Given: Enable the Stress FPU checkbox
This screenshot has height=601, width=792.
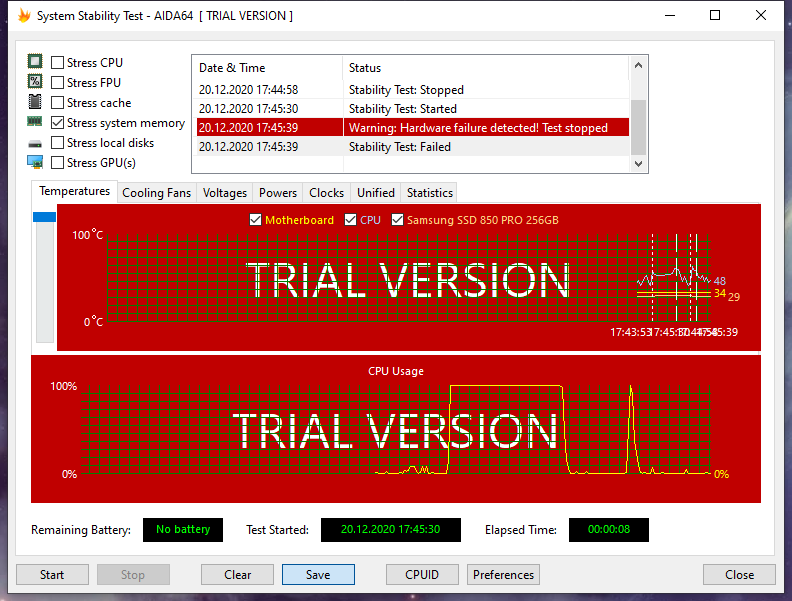Looking at the screenshot, I should (x=58, y=82).
